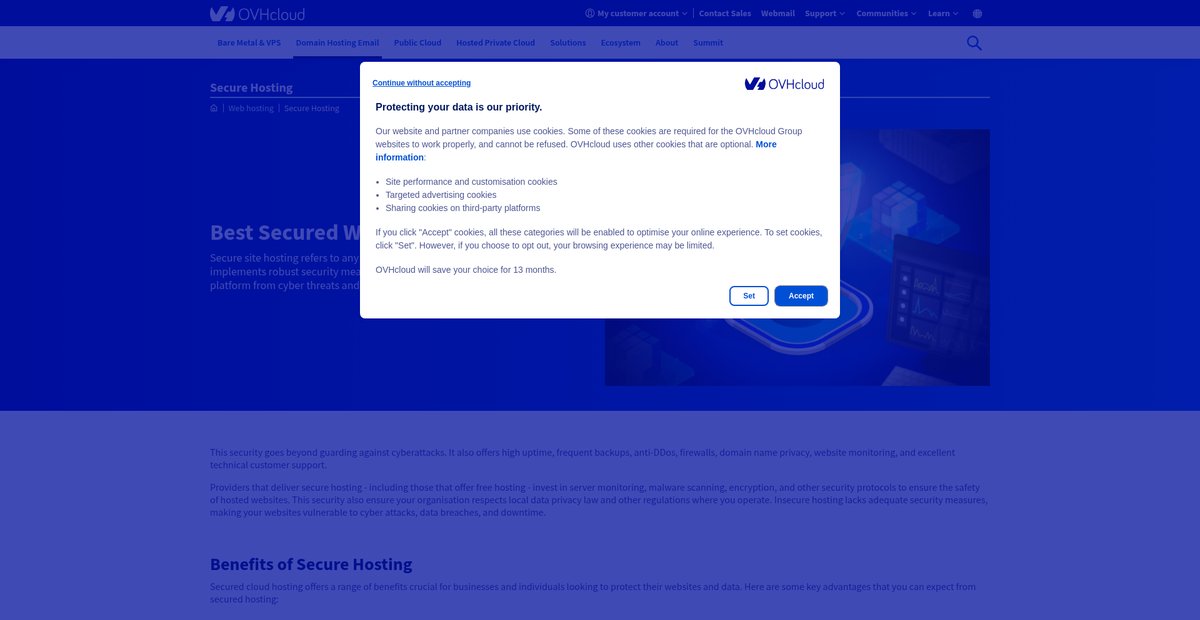This screenshot has height=620, width=1200.
Task: Click Continue without accepting link
Action: pyautogui.click(x=421, y=83)
